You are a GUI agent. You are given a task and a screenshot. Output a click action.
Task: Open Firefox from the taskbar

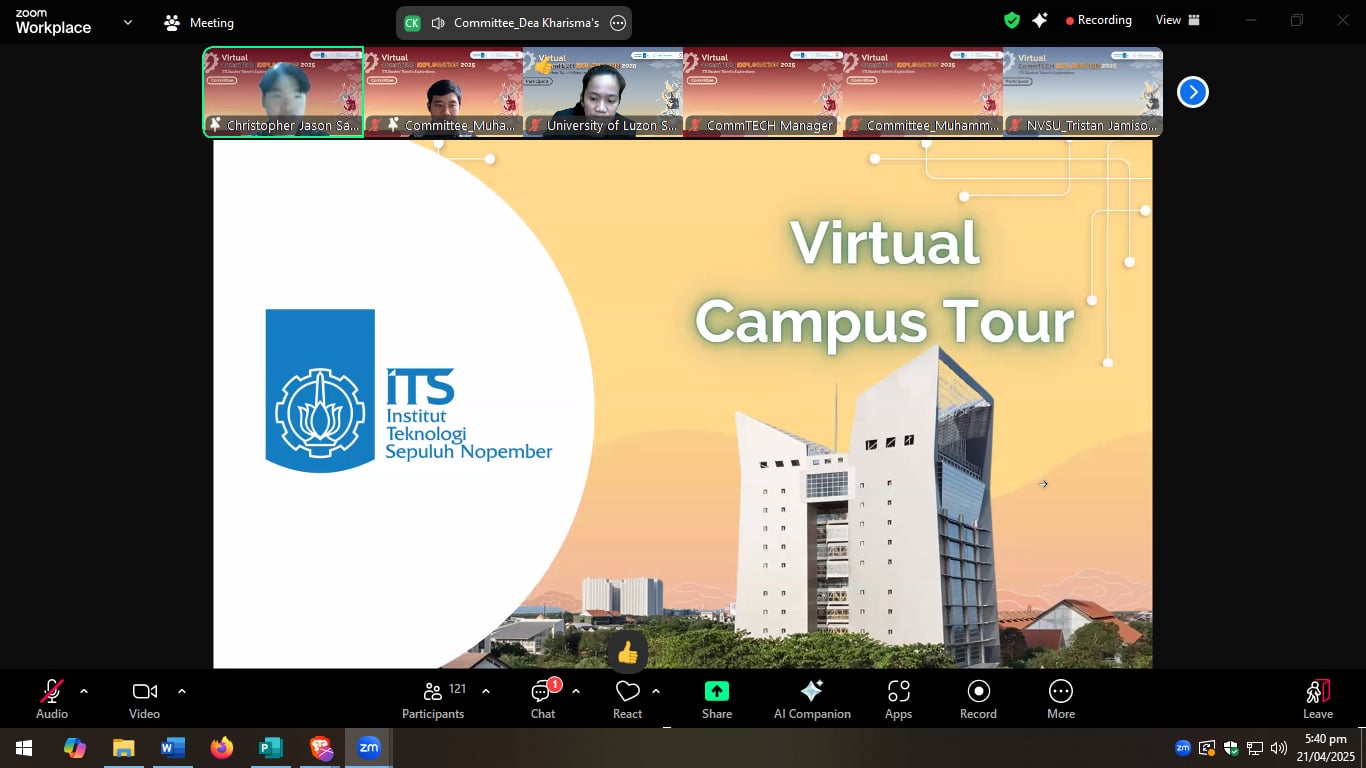point(222,748)
